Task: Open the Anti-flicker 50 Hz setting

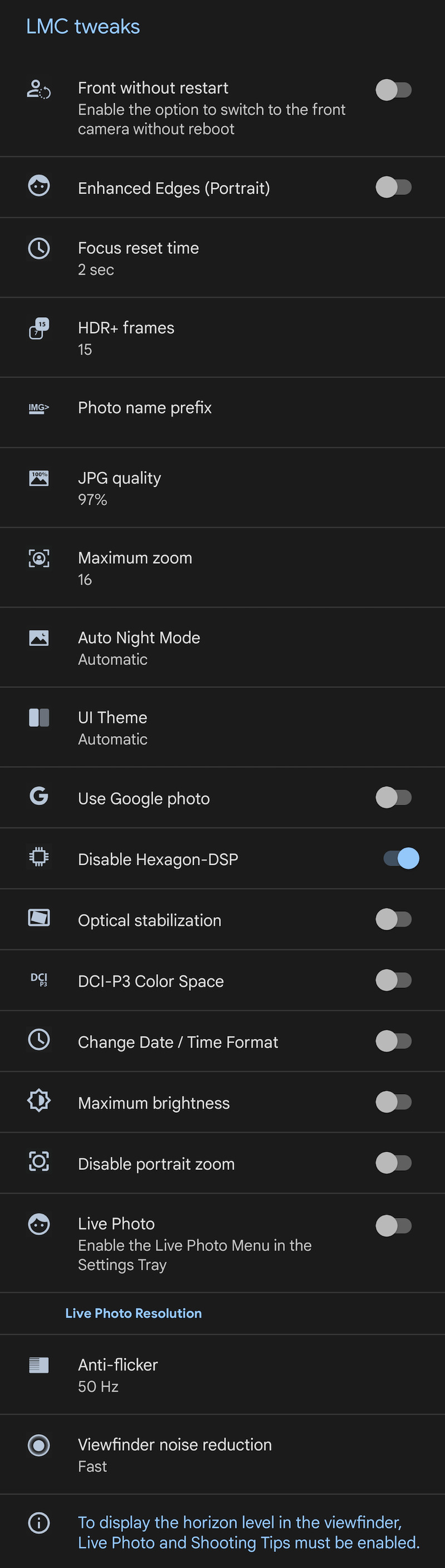Action: pos(222,1375)
